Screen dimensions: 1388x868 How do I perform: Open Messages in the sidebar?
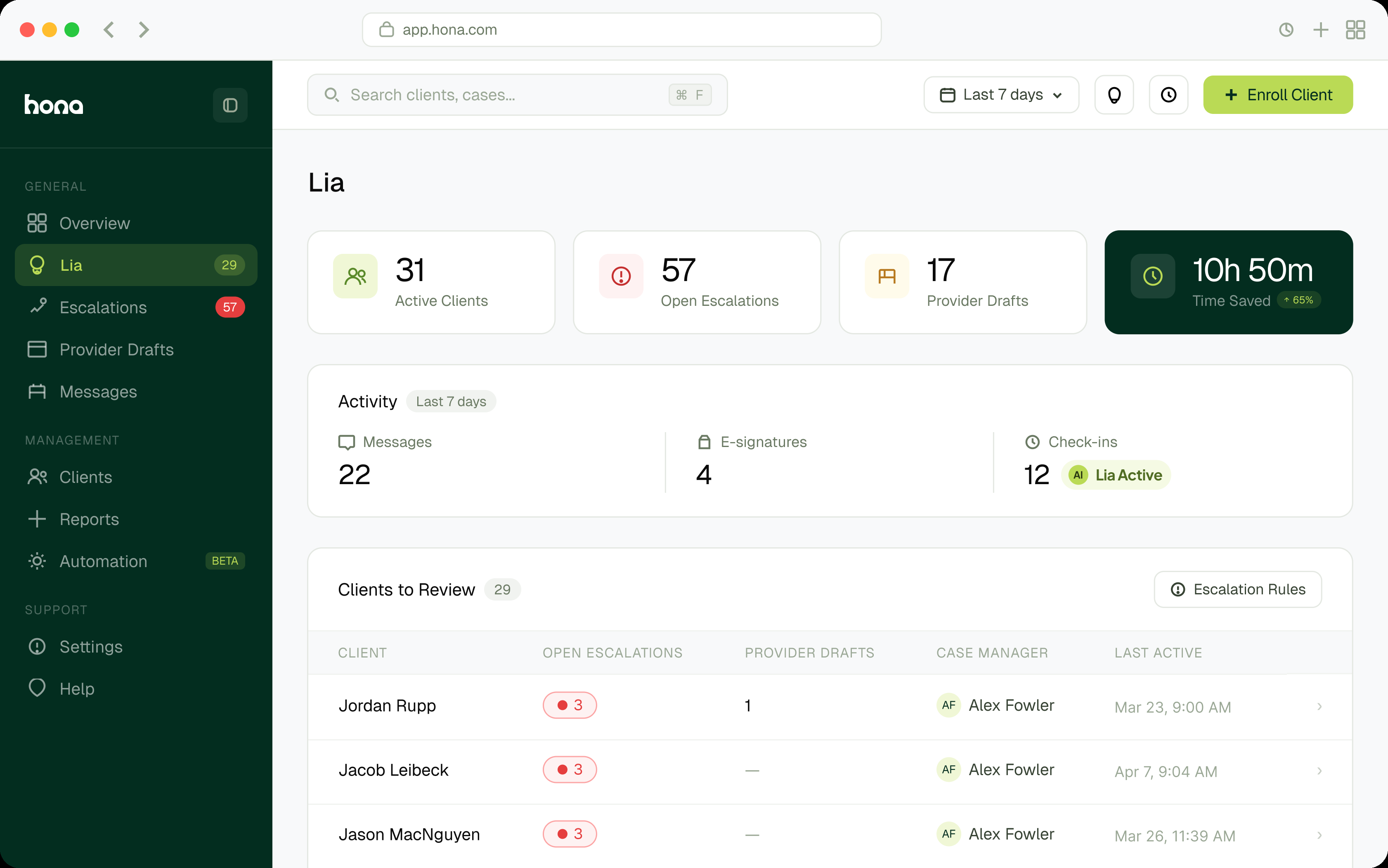coord(136,392)
